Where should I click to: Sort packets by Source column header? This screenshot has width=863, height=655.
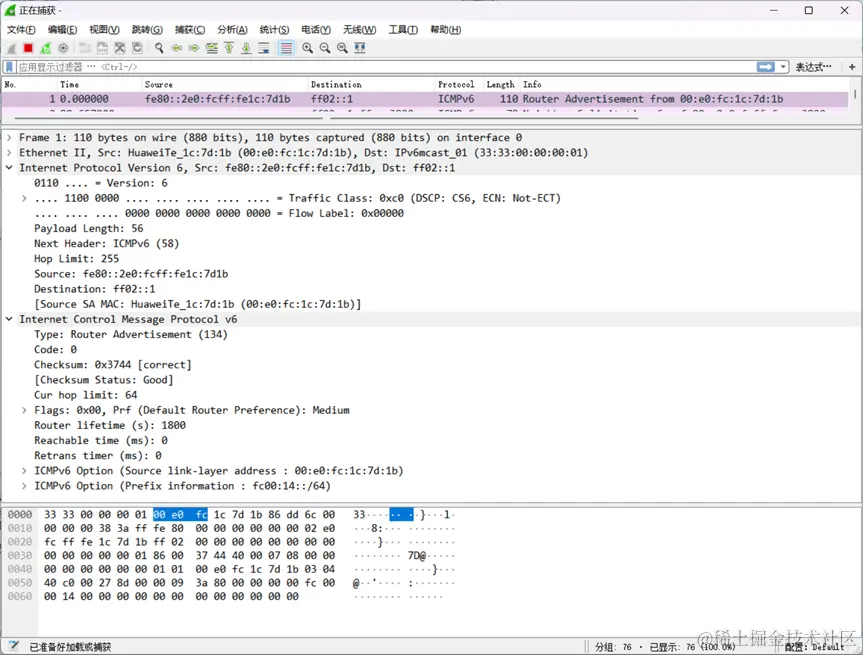pyautogui.click(x=225, y=84)
